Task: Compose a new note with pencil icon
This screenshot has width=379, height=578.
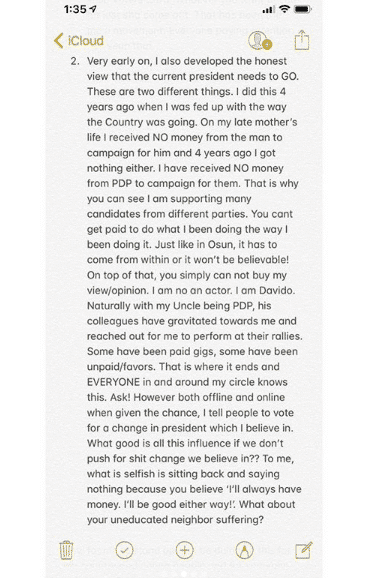Action: [x=304, y=550]
